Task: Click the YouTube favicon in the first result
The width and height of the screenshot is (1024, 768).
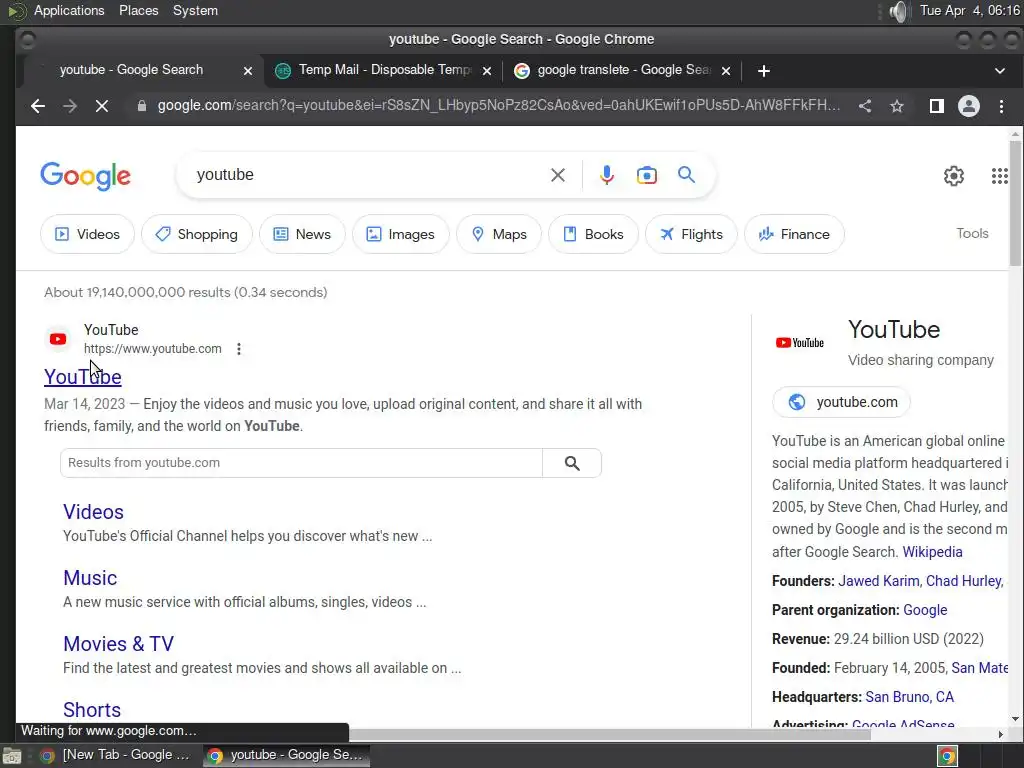Action: (x=58, y=339)
